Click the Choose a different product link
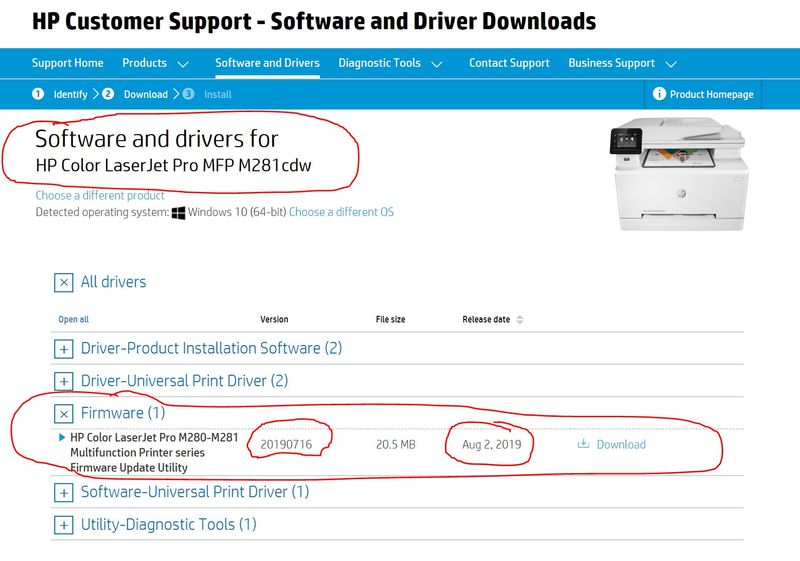 pyautogui.click(x=100, y=196)
